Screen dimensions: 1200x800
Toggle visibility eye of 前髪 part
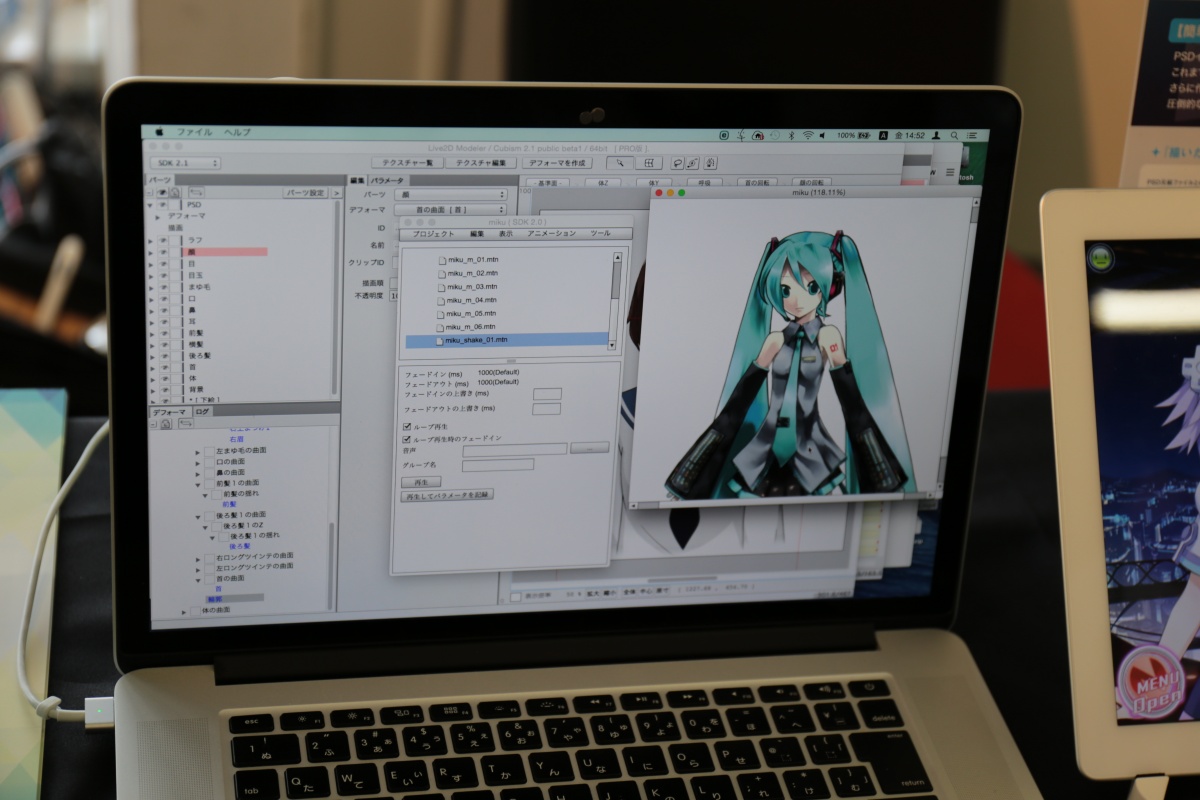pyautogui.click(x=164, y=333)
